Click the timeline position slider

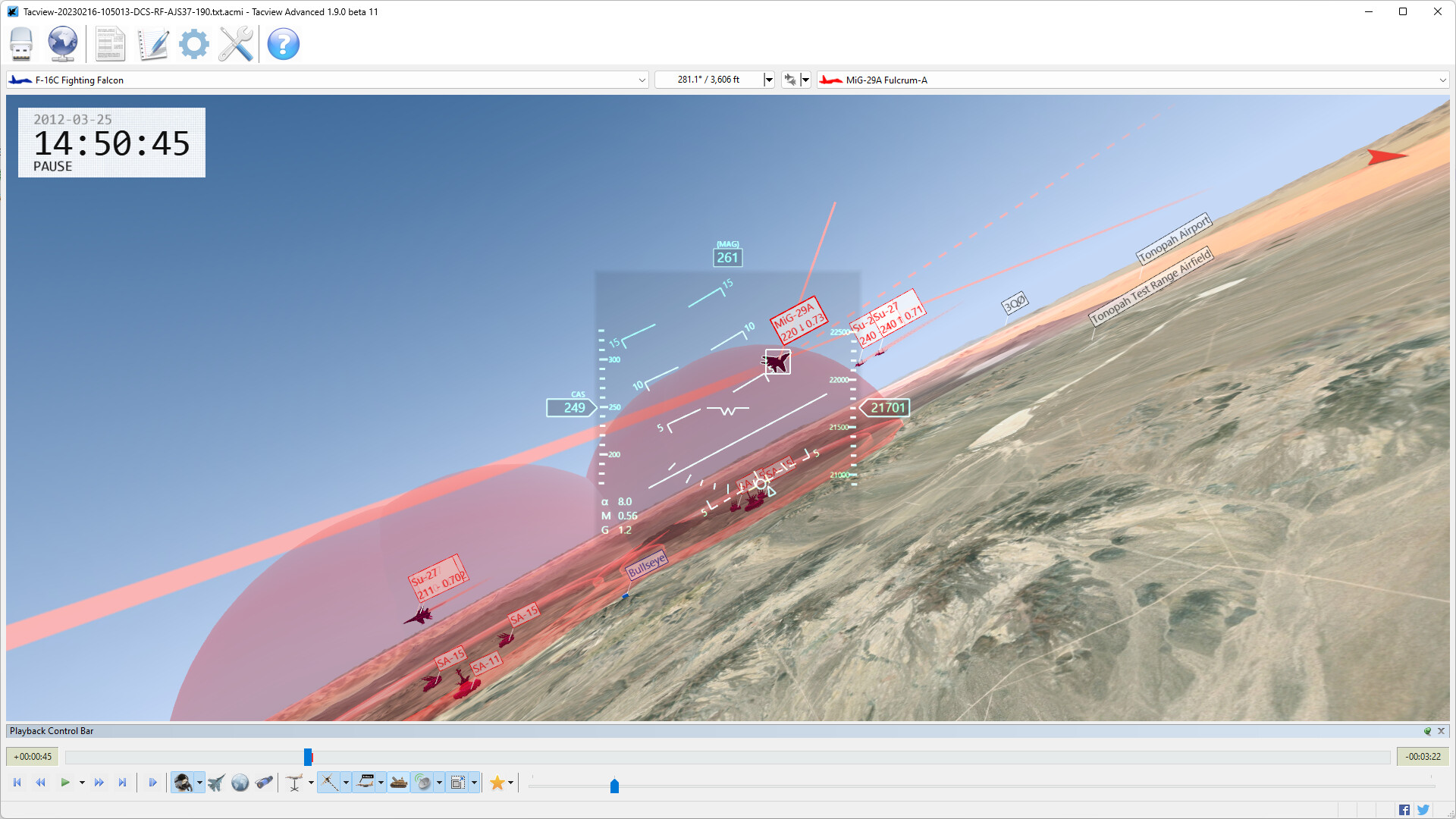[306, 756]
